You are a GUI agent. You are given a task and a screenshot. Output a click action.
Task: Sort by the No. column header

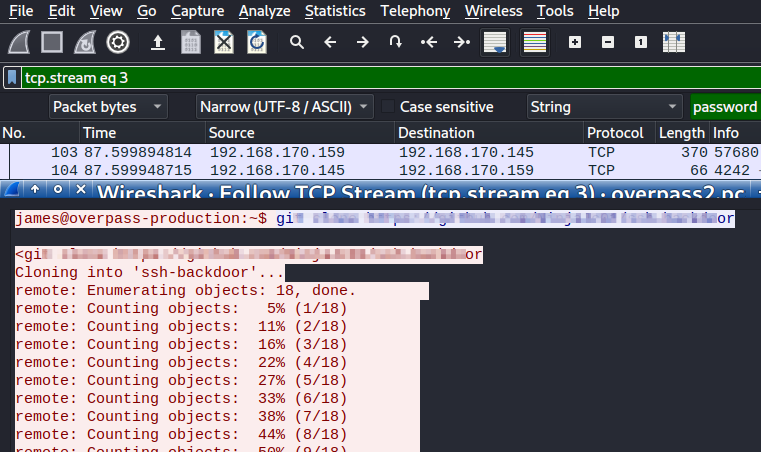pos(40,133)
